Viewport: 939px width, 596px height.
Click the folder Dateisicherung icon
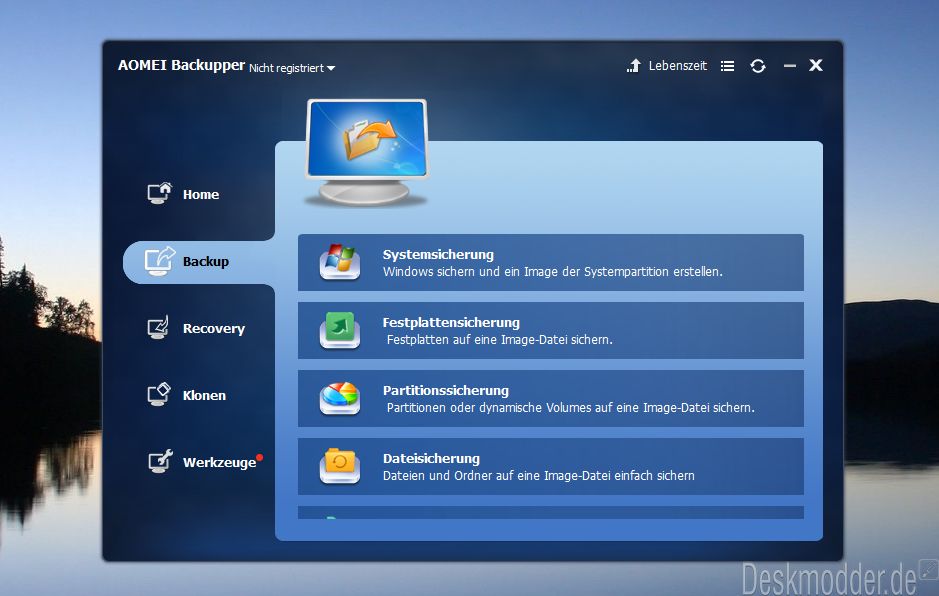click(340, 466)
